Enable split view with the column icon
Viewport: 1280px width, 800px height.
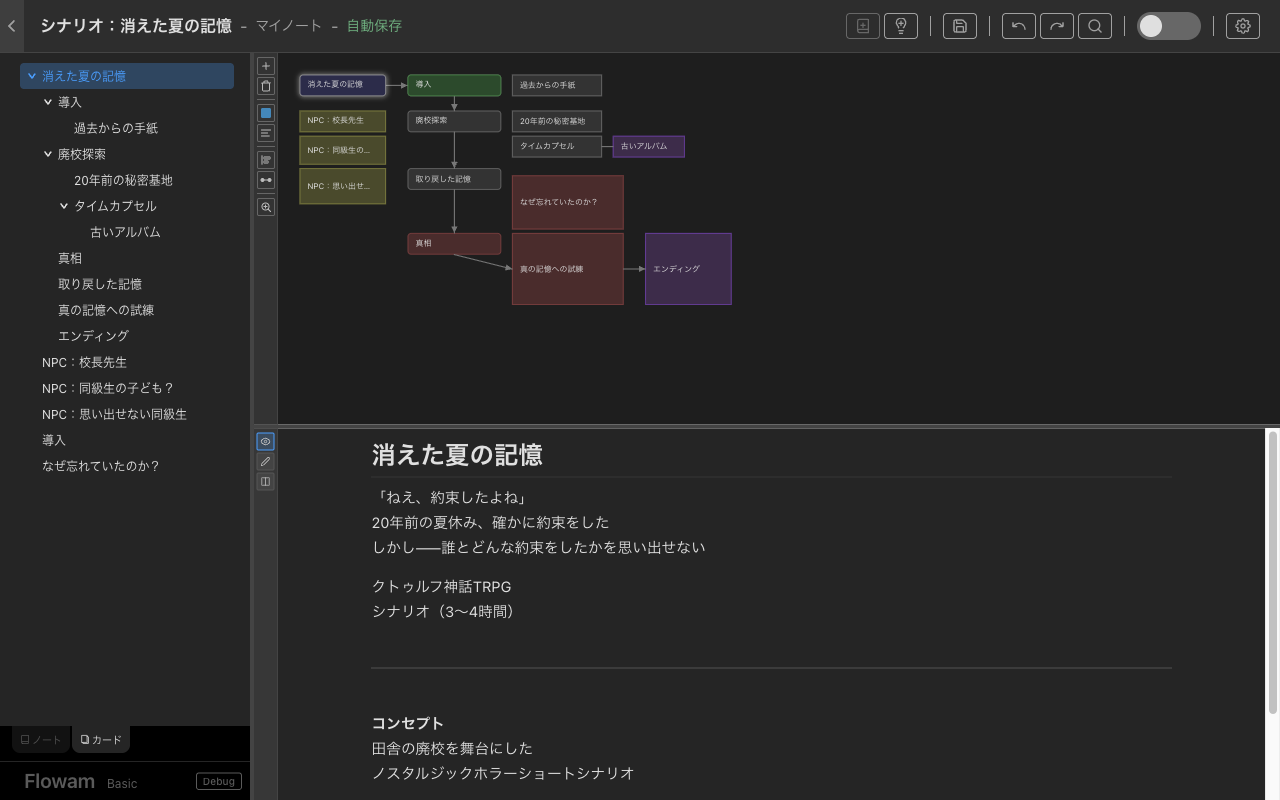[x=265, y=481]
